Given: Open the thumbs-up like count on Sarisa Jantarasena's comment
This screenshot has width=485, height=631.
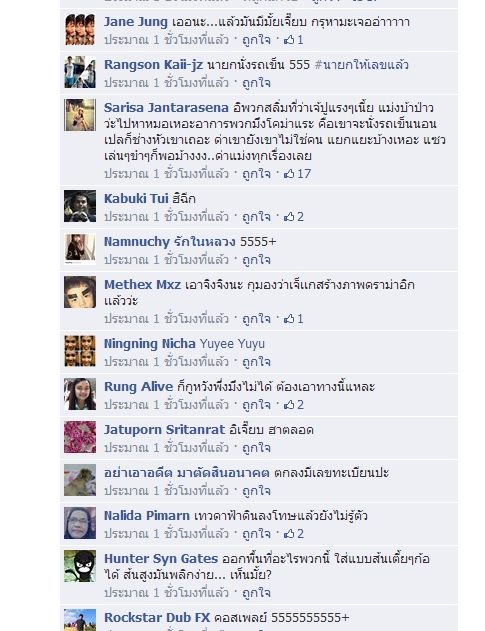Looking at the screenshot, I should point(297,174).
